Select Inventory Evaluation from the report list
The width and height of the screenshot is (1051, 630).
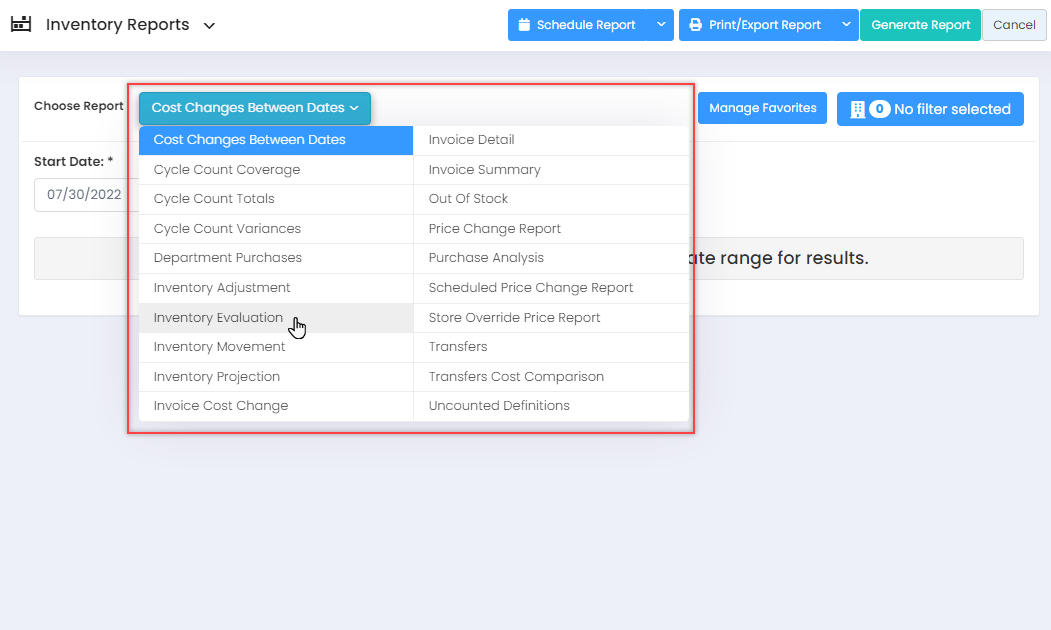click(218, 318)
